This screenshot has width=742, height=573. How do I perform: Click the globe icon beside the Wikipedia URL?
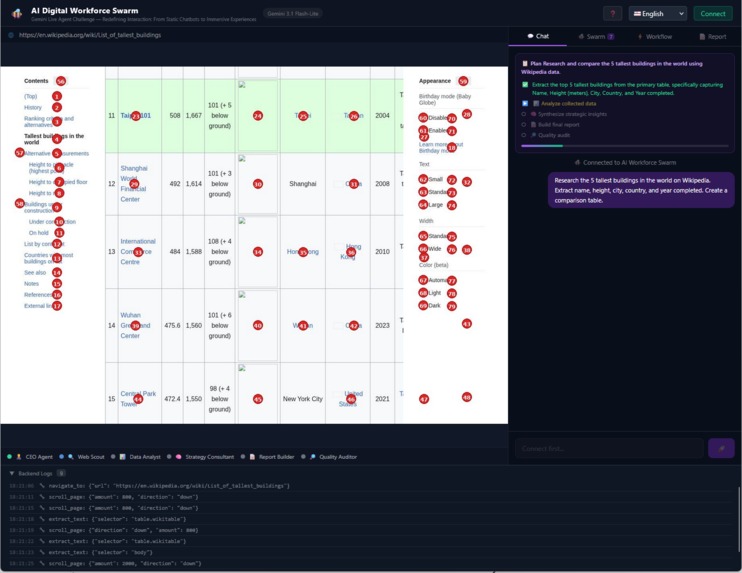pyautogui.click(x=11, y=35)
